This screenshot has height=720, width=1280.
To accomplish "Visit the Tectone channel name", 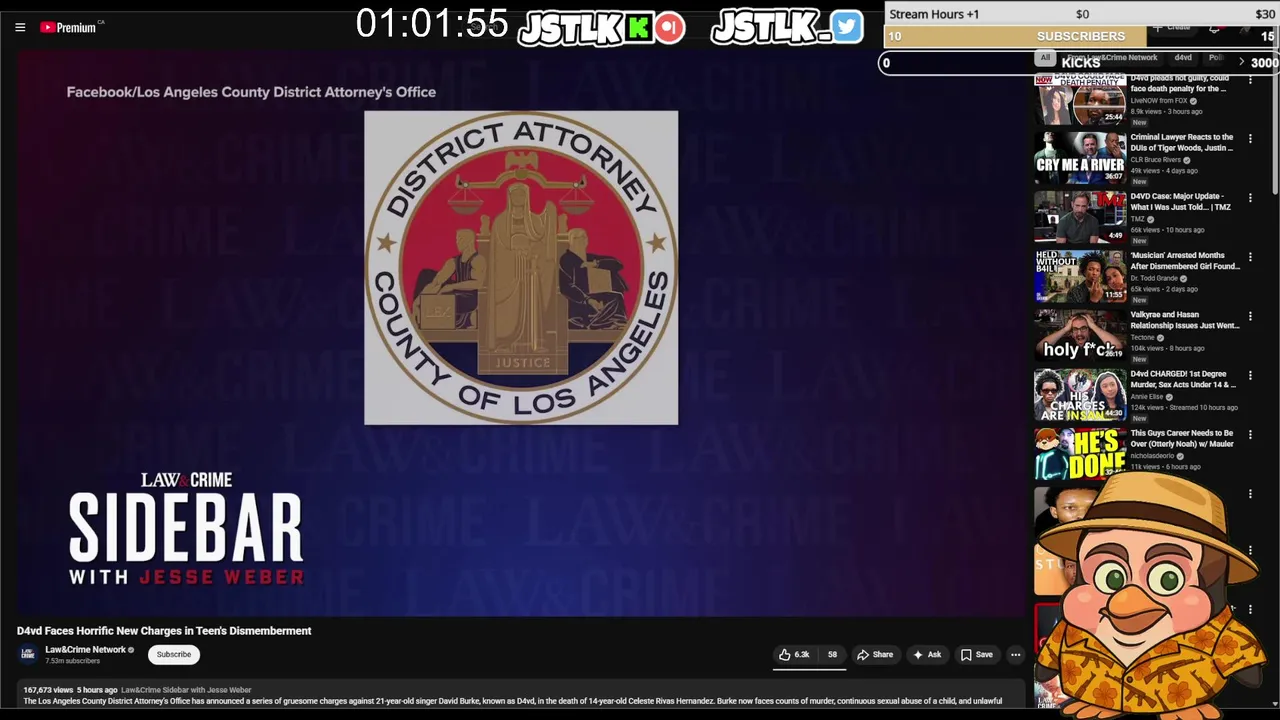I will [1143, 337].
